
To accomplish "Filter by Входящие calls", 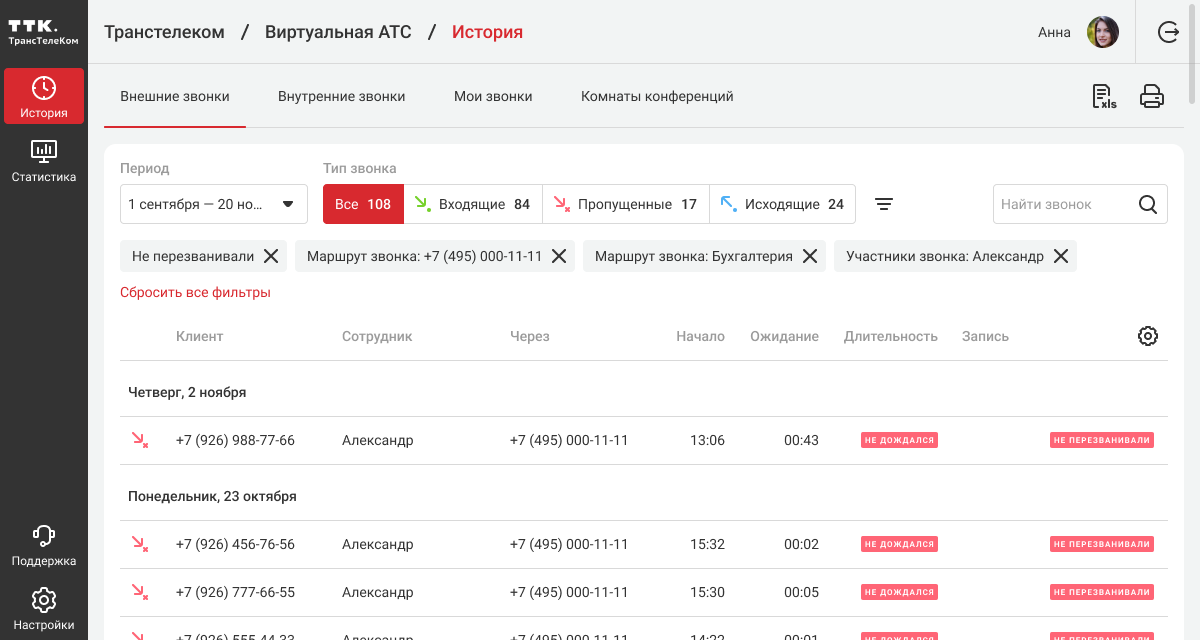I will [473, 204].
